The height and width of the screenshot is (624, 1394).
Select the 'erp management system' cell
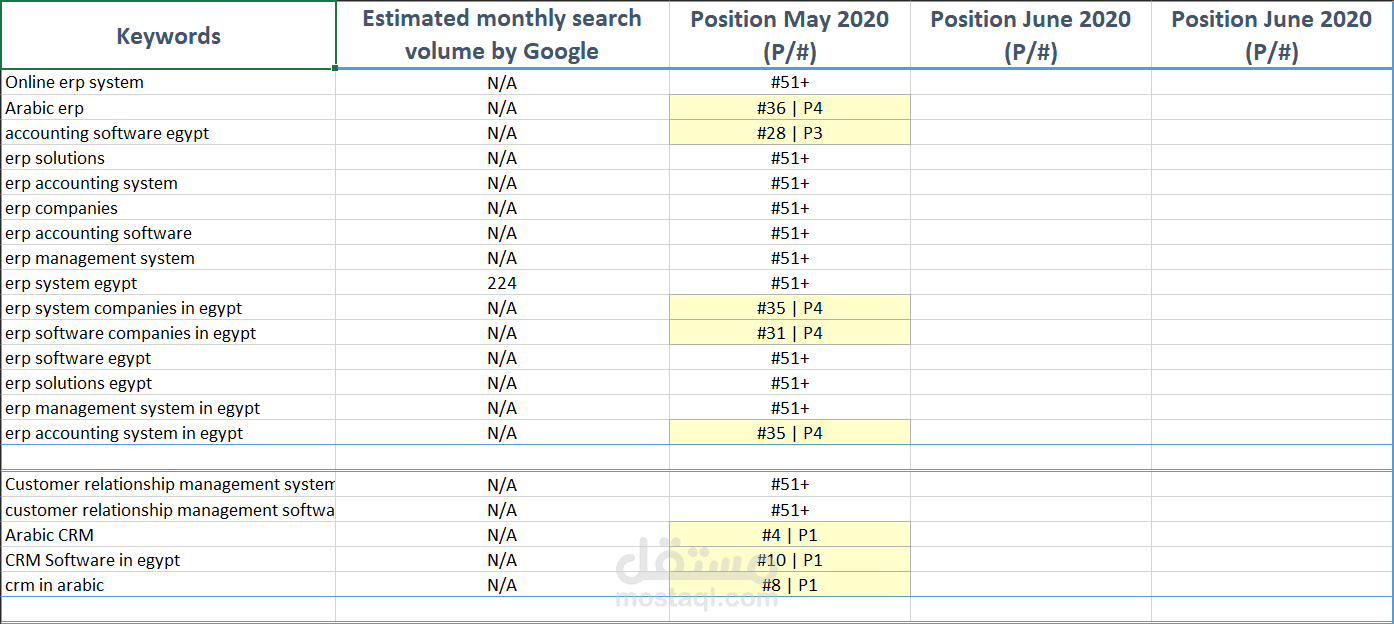click(x=168, y=258)
